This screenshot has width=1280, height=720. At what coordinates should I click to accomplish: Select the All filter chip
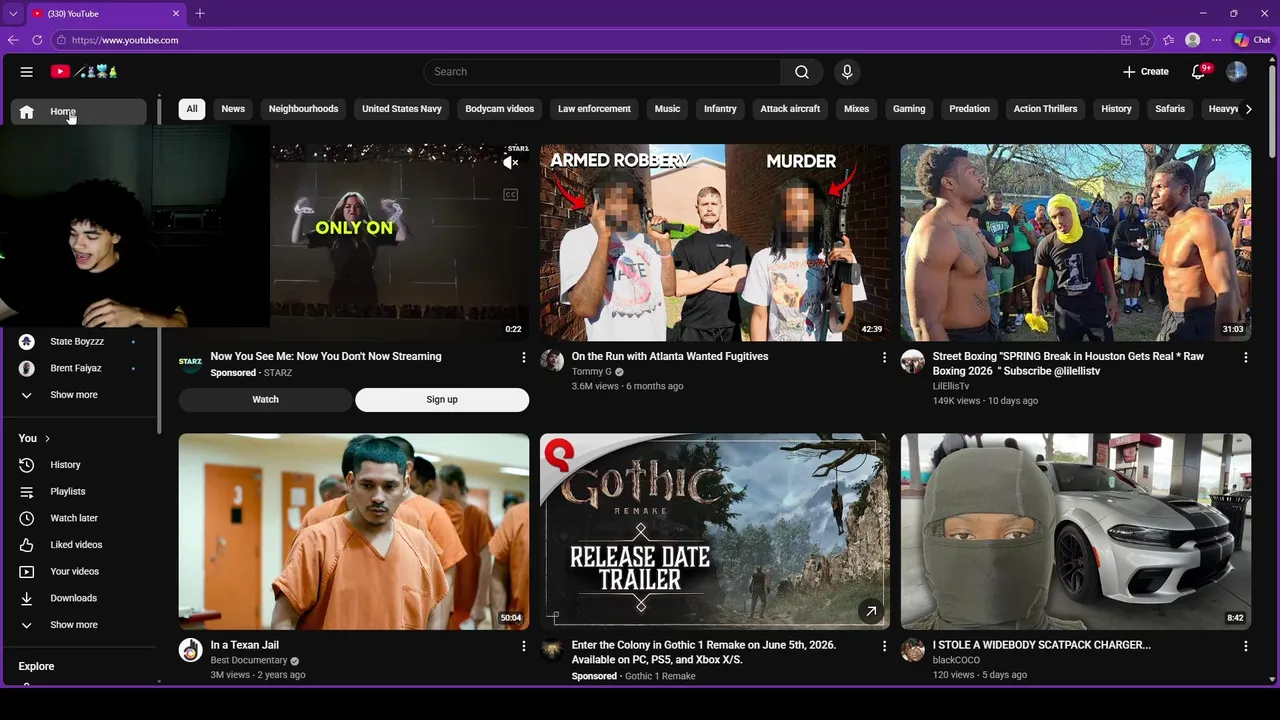192,109
